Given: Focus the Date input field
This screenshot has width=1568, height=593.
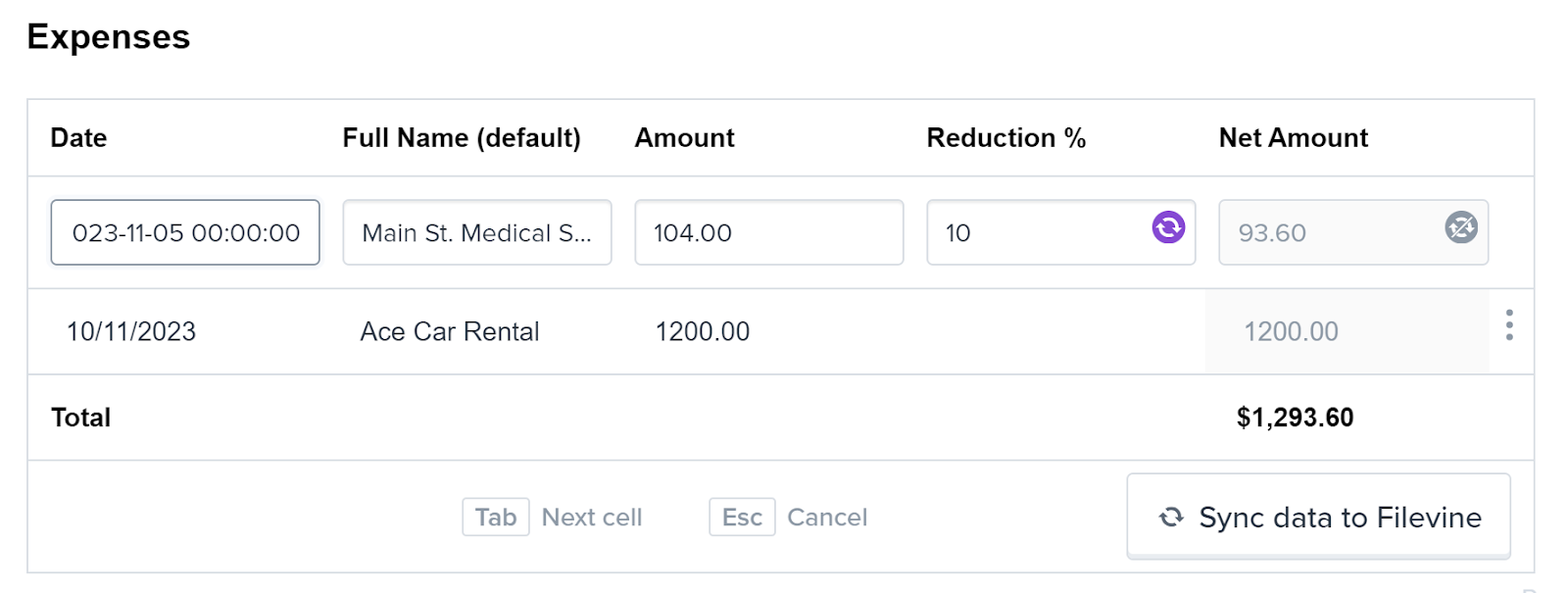Looking at the screenshot, I should [185, 232].
